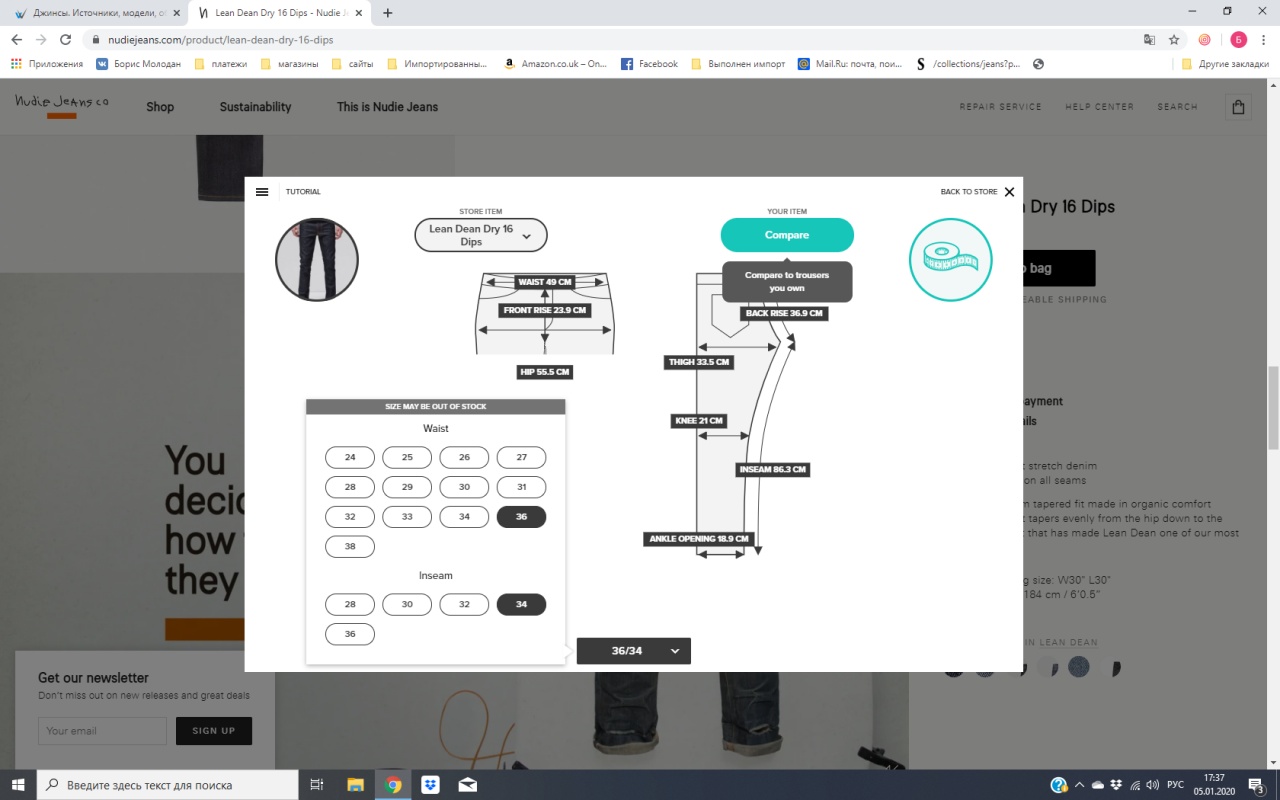The image size is (1280, 800).
Task: Reload the page with the refresh icon
Action: (65, 40)
